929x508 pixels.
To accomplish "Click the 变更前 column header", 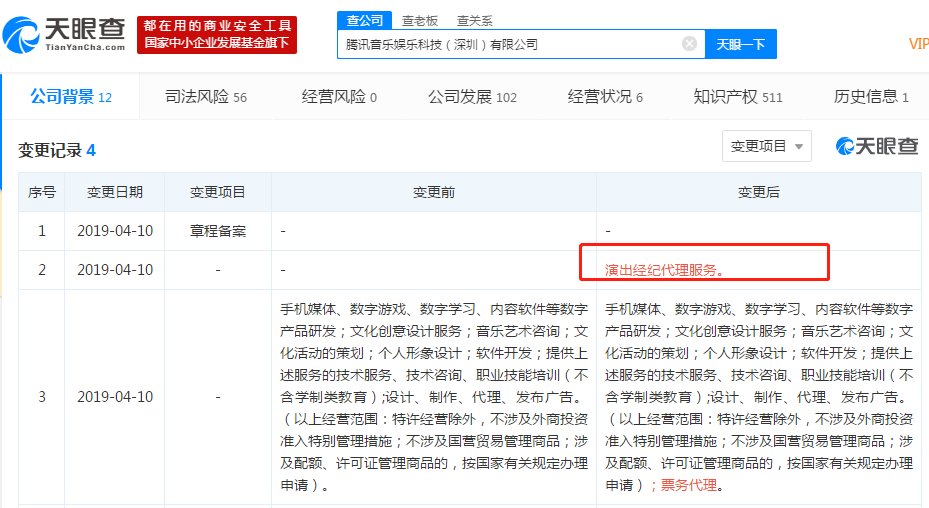I will 434,192.
